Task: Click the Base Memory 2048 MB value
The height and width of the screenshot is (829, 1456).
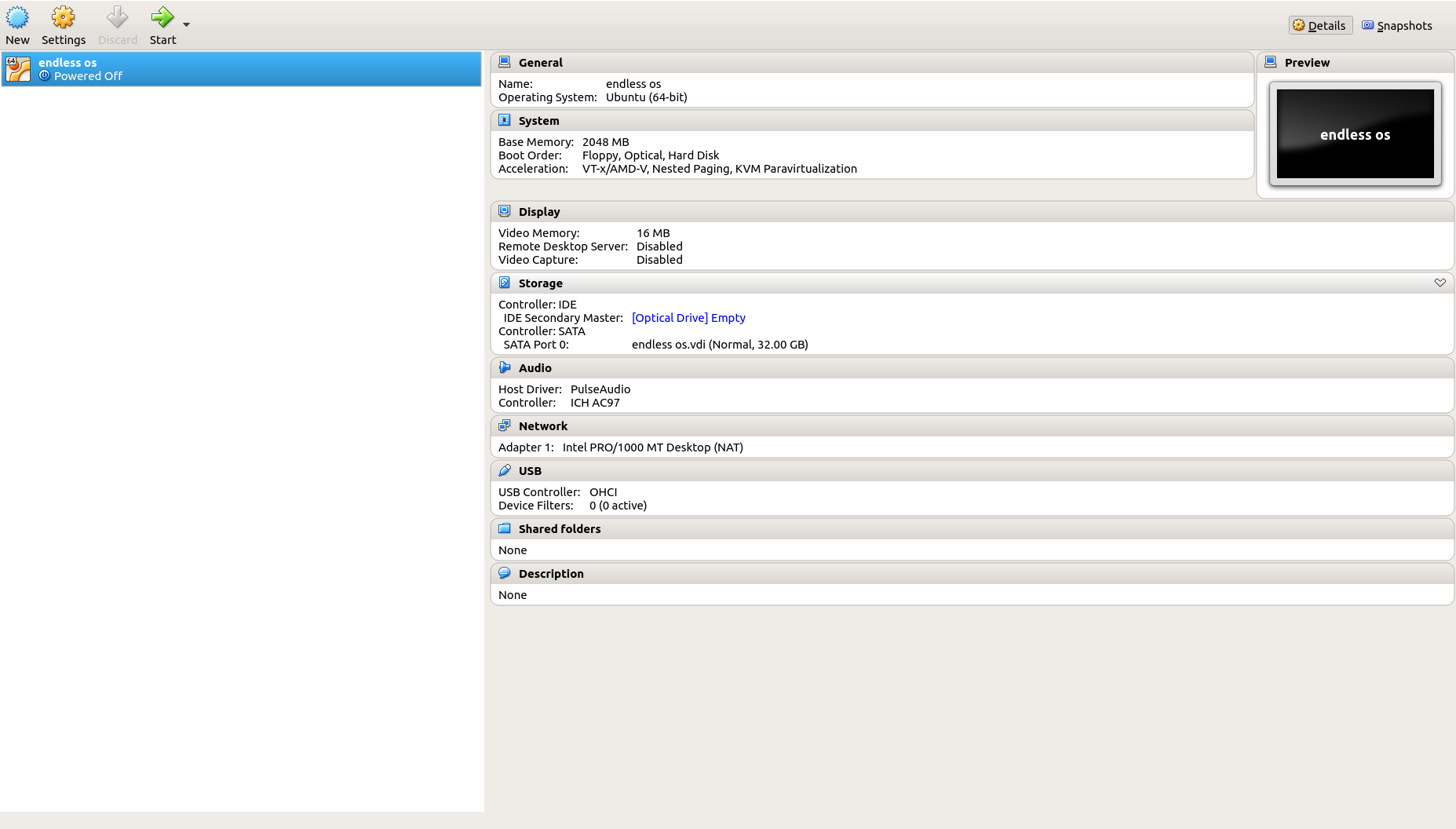Action: [606, 142]
